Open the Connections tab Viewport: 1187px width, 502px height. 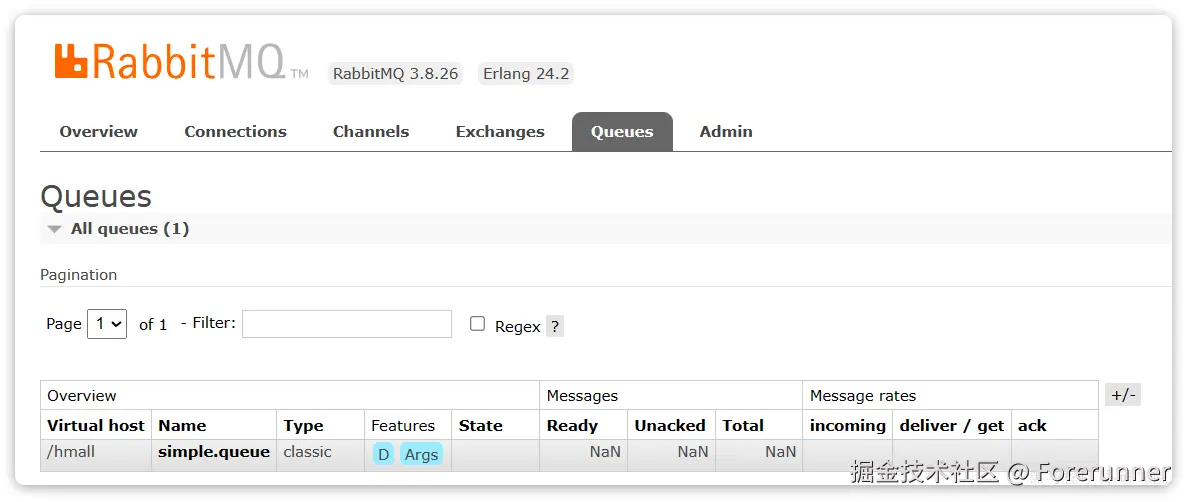[x=235, y=132]
